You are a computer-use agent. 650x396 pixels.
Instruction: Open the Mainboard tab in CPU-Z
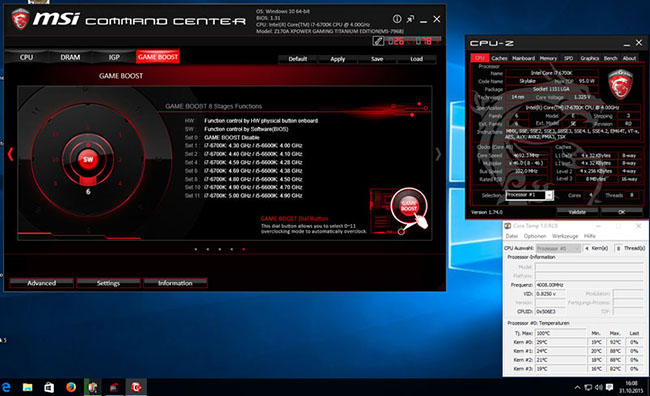523,58
